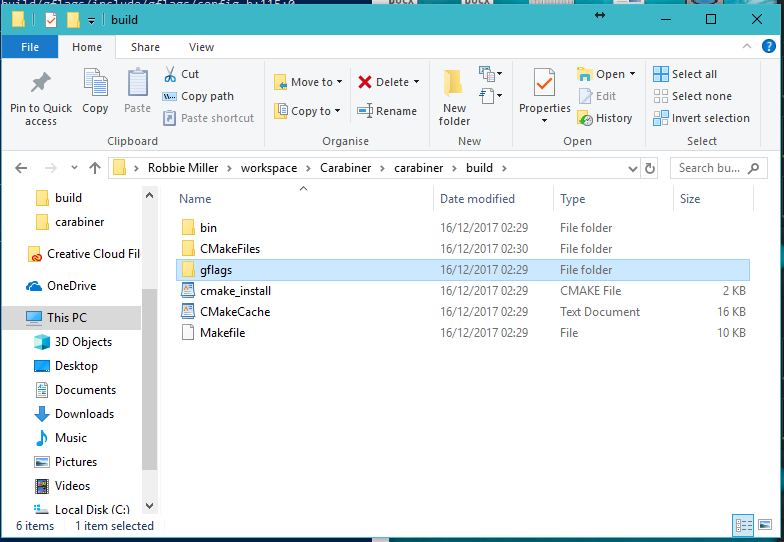Show file History

point(605,118)
